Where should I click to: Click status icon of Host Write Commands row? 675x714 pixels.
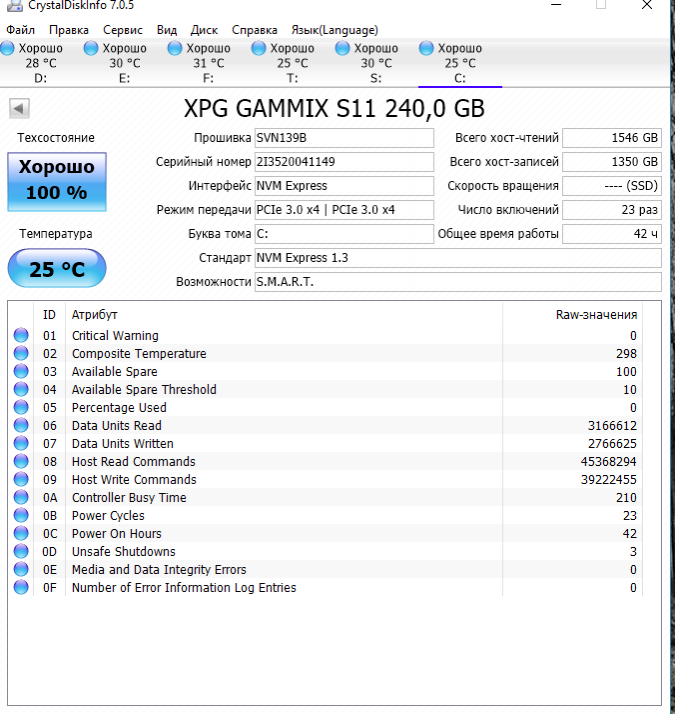[x=21, y=479]
